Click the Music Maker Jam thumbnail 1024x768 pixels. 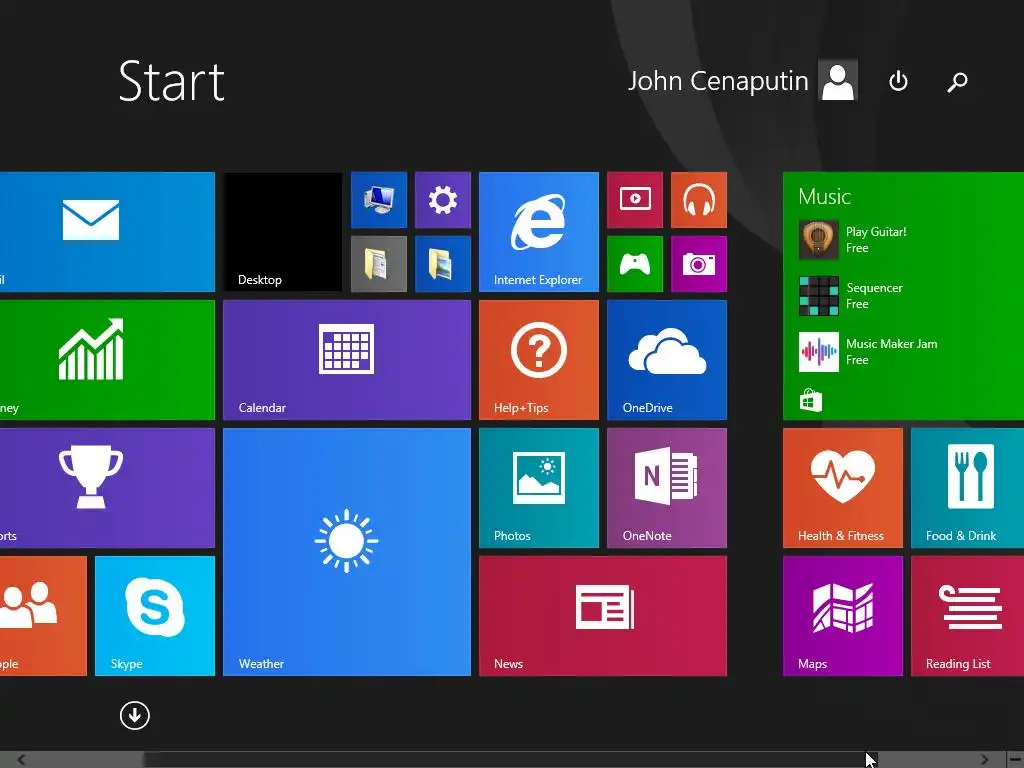click(819, 352)
